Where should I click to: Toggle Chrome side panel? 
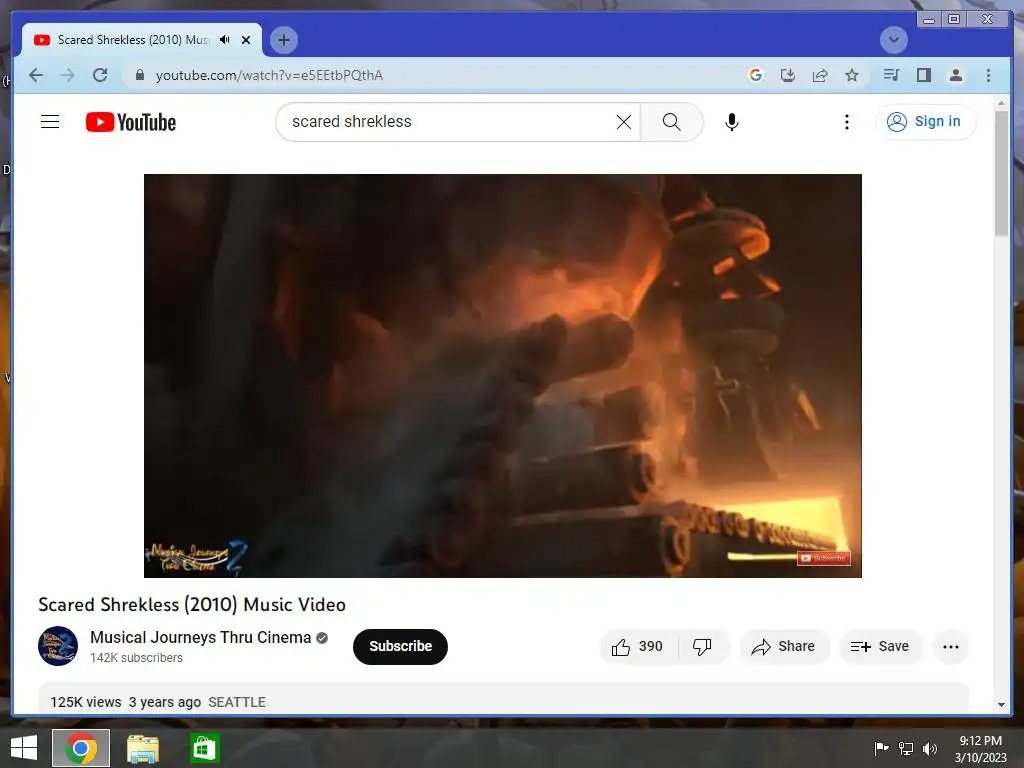pyautogui.click(x=923, y=75)
